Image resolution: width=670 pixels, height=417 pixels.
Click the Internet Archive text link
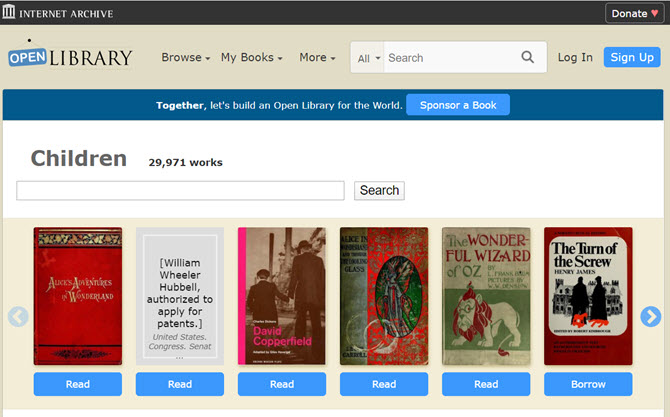click(66, 14)
